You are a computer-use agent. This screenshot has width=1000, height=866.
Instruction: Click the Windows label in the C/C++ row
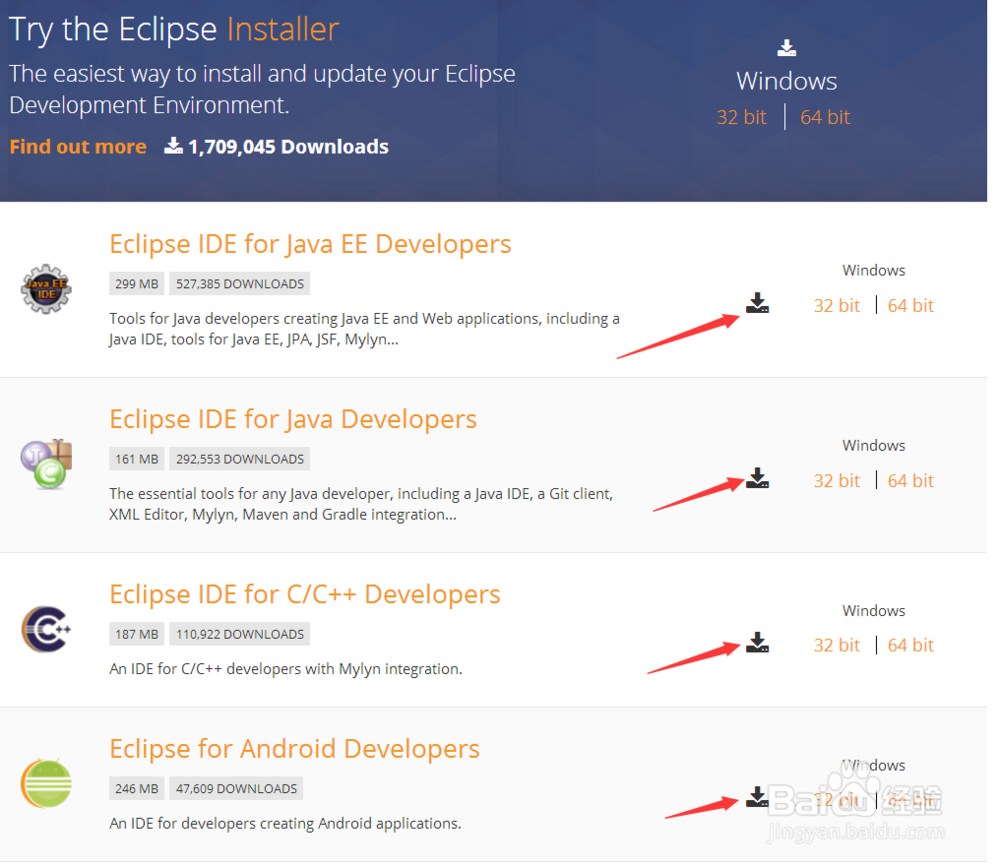[x=874, y=611]
